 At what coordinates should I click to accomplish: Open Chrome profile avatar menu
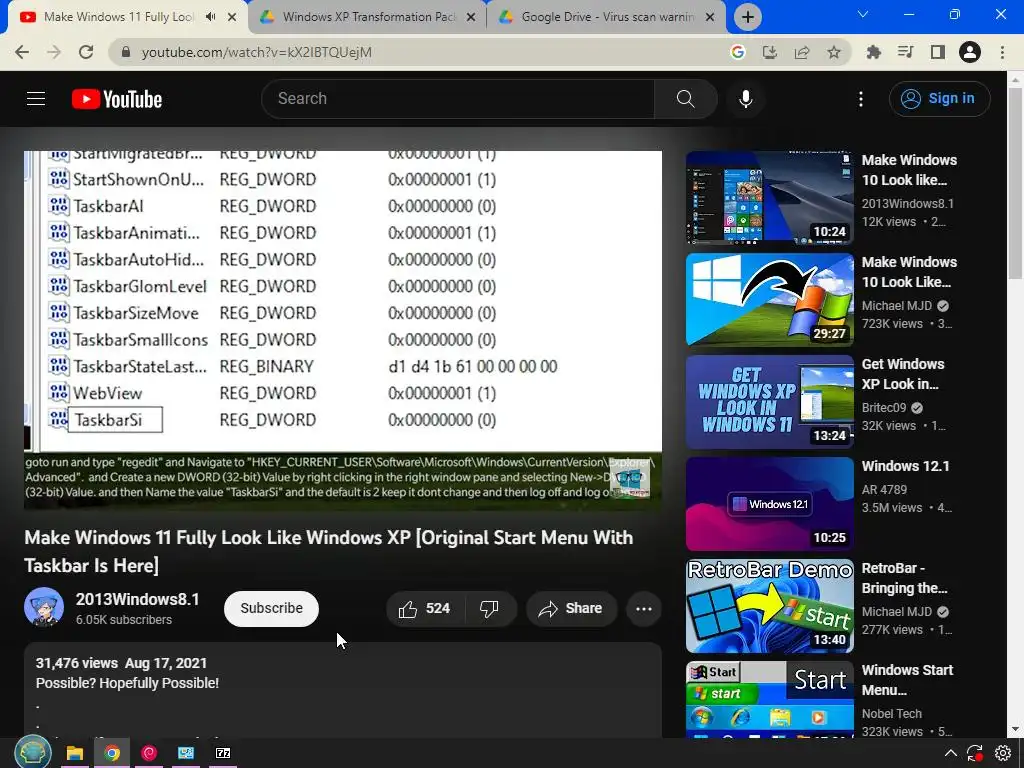point(970,52)
